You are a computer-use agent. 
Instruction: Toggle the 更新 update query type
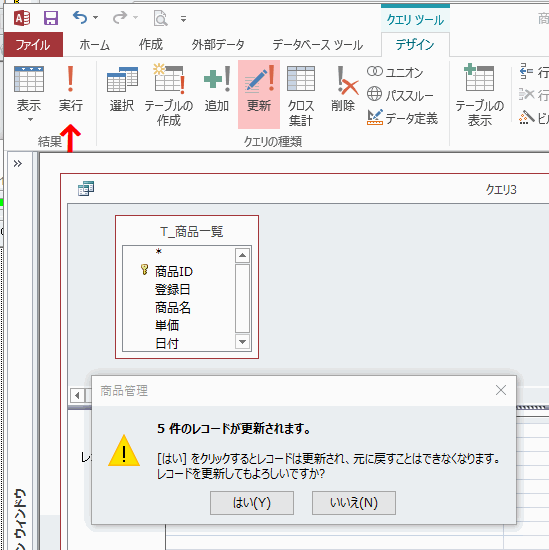(259, 94)
